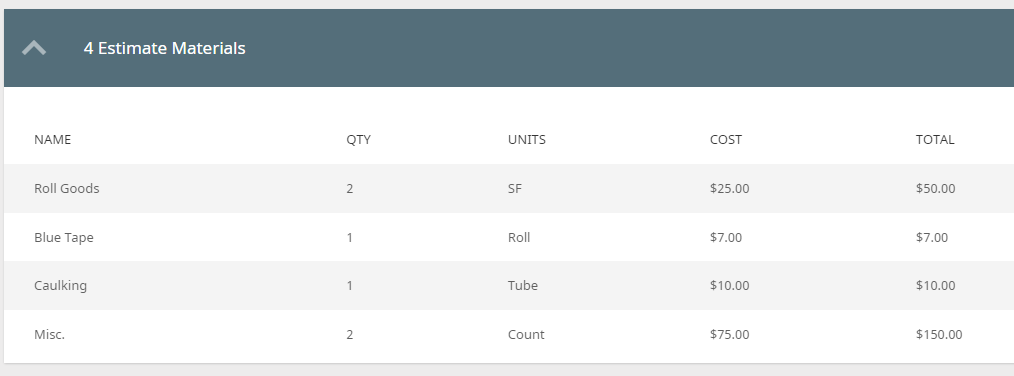1014x376 pixels.
Task: Select the Roll Goods material row
Action: click(509, 188)
